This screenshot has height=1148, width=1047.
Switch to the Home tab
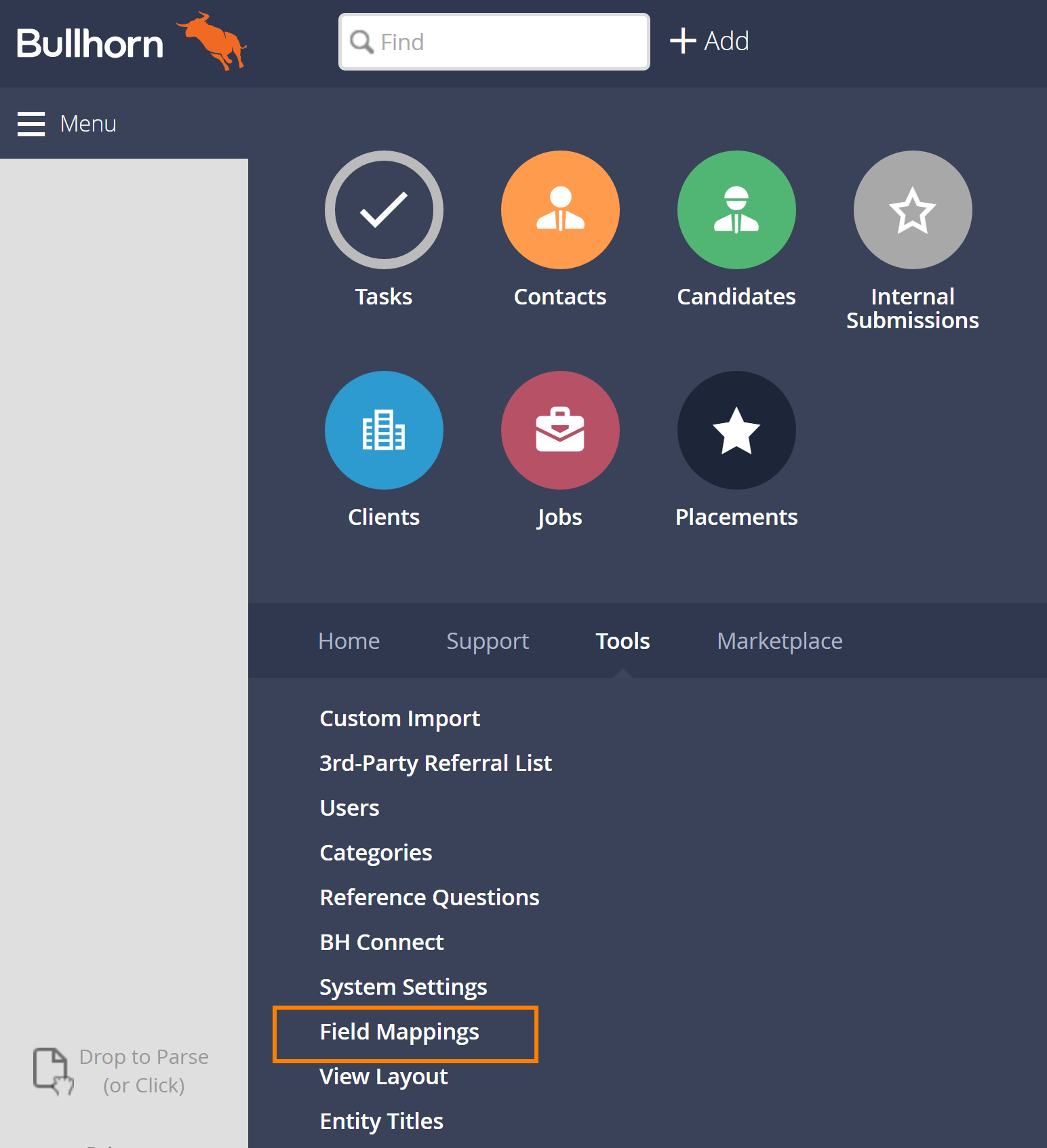tap(349, 641)
